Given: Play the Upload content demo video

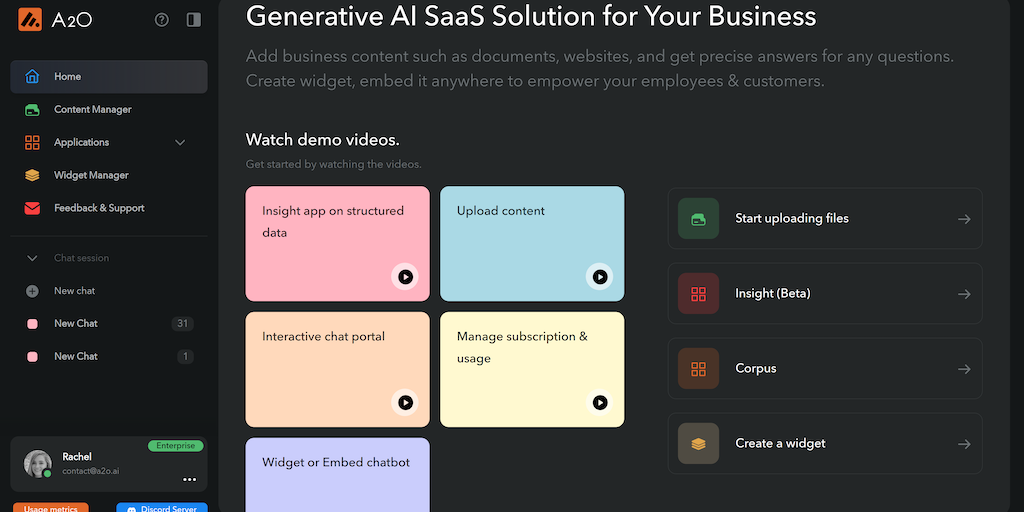Looking at the screenshot, I should pos(599,277).
